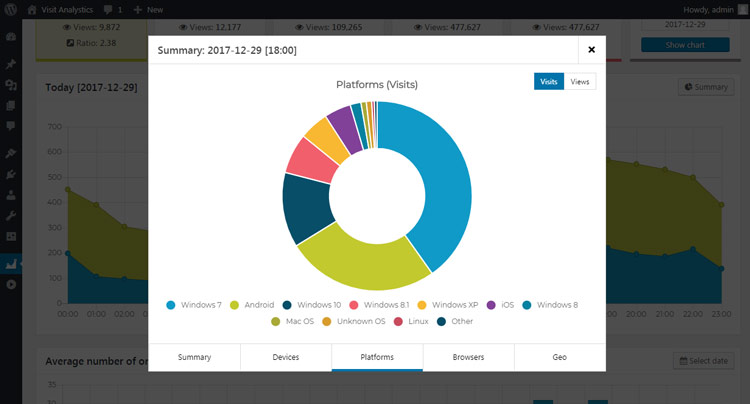The image size is (750, 404).
Task: Click the Today [2017-12-29] heading
Action: point(91,87)
